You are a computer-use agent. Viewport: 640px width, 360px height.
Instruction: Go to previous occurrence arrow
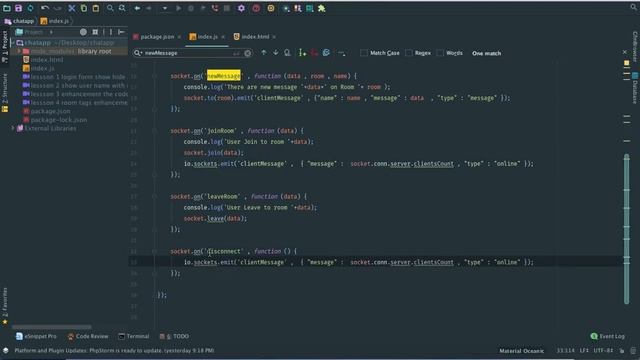pos(264,53)
